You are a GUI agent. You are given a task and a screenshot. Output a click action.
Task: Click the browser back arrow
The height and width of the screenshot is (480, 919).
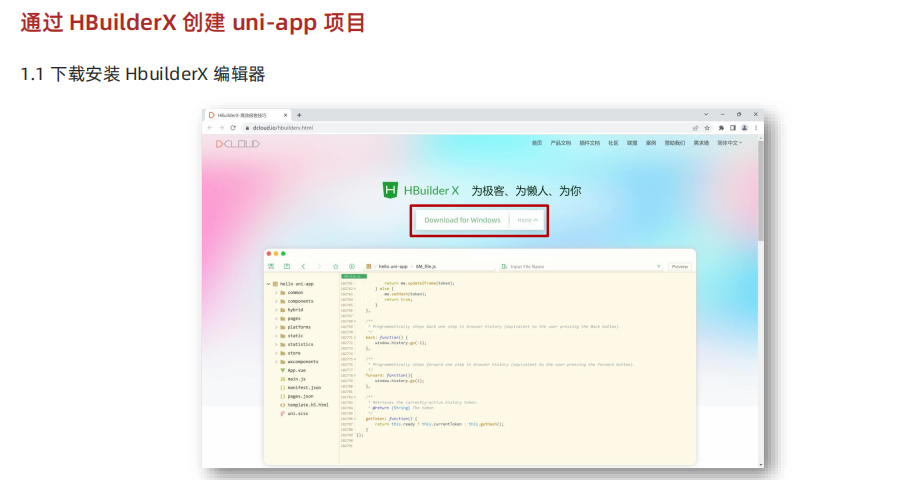tap(210, 128)
